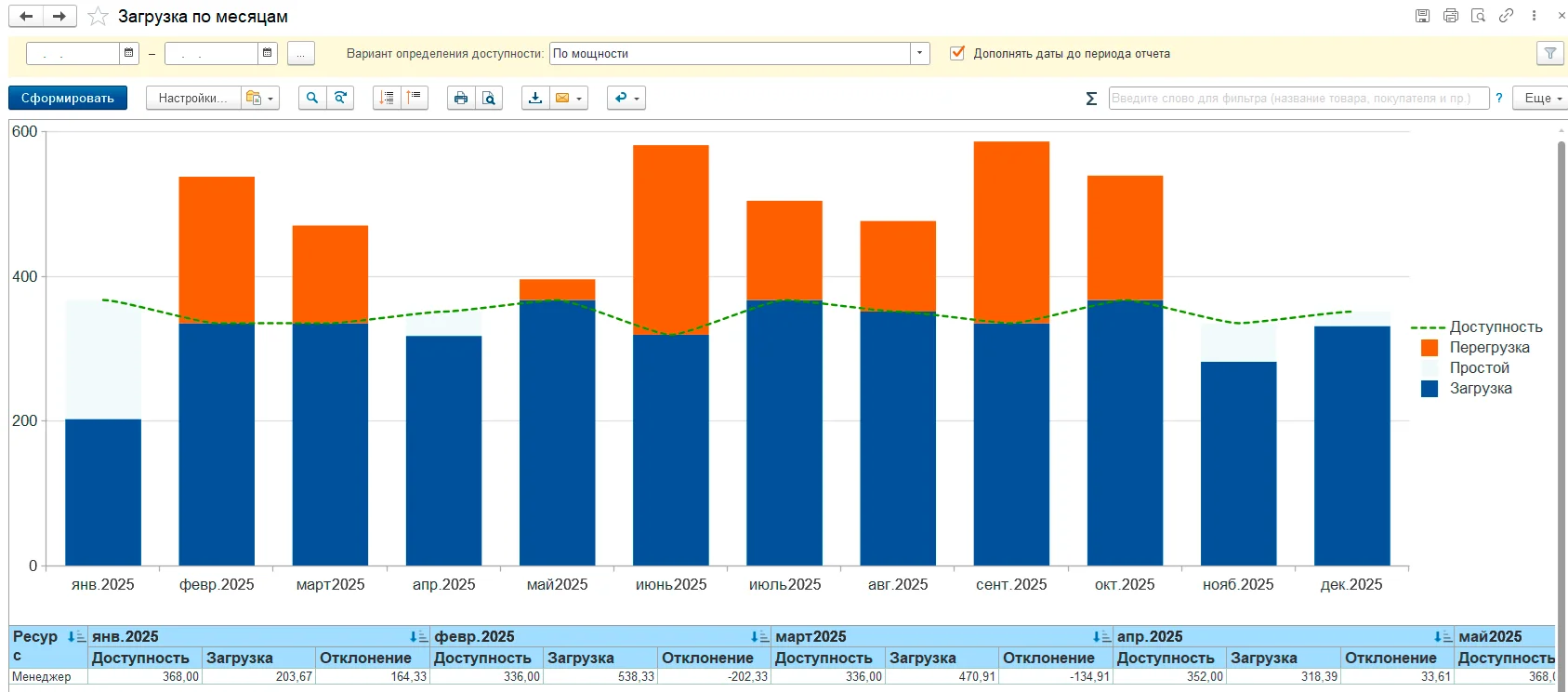Add report to favorites with star icon
This screenshot has width=1568, height=692.
click(98, 17)
